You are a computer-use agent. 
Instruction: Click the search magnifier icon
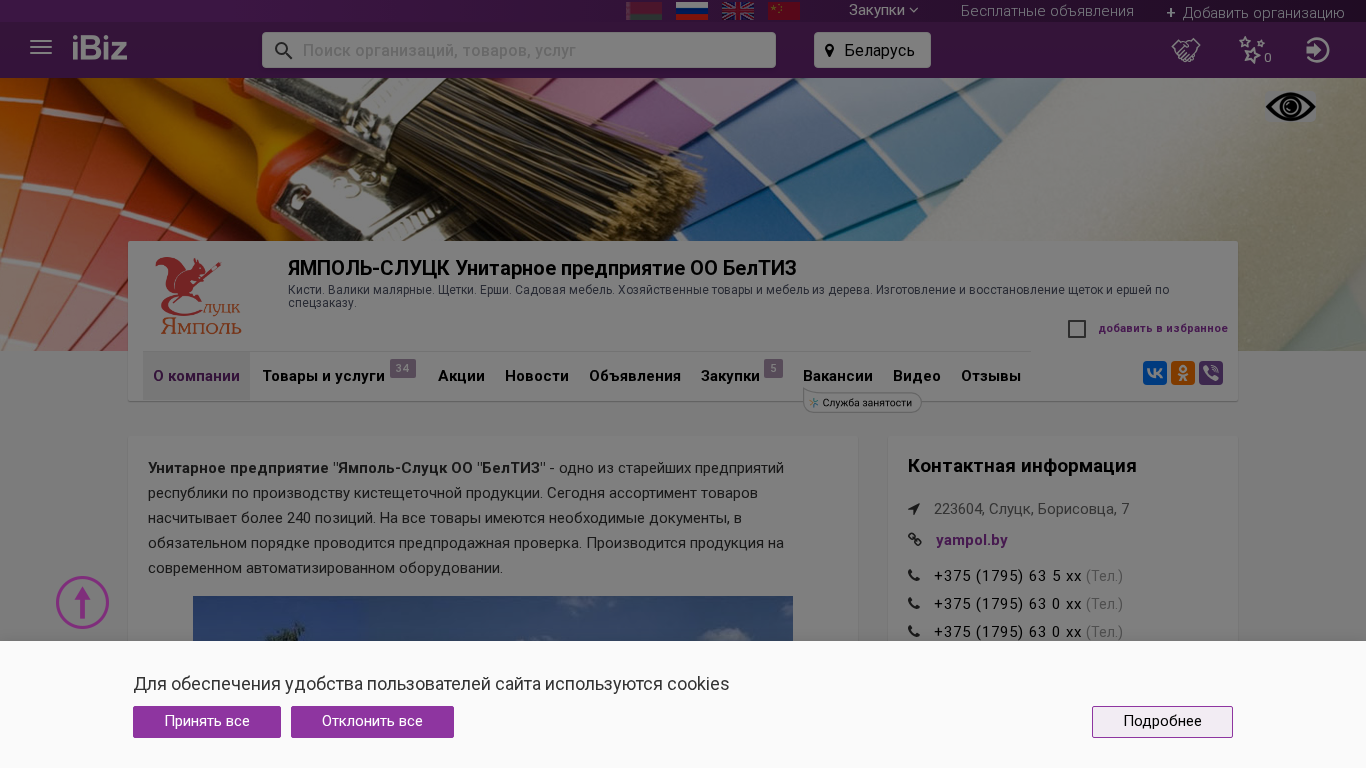(283, 50)
